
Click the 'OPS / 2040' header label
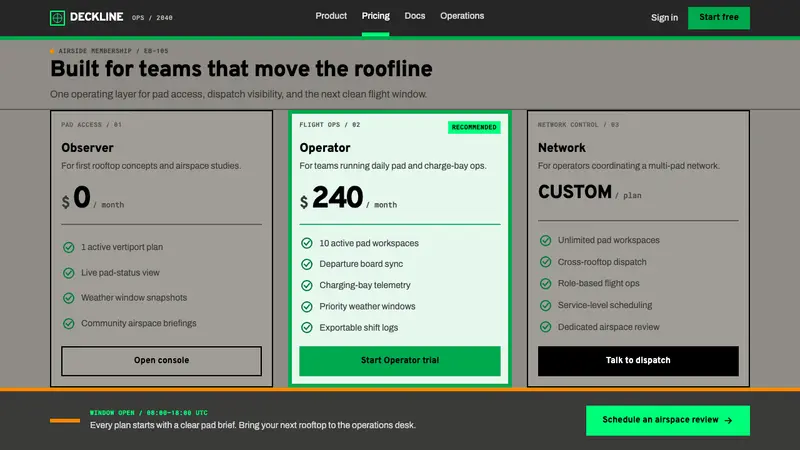point(152,18)
